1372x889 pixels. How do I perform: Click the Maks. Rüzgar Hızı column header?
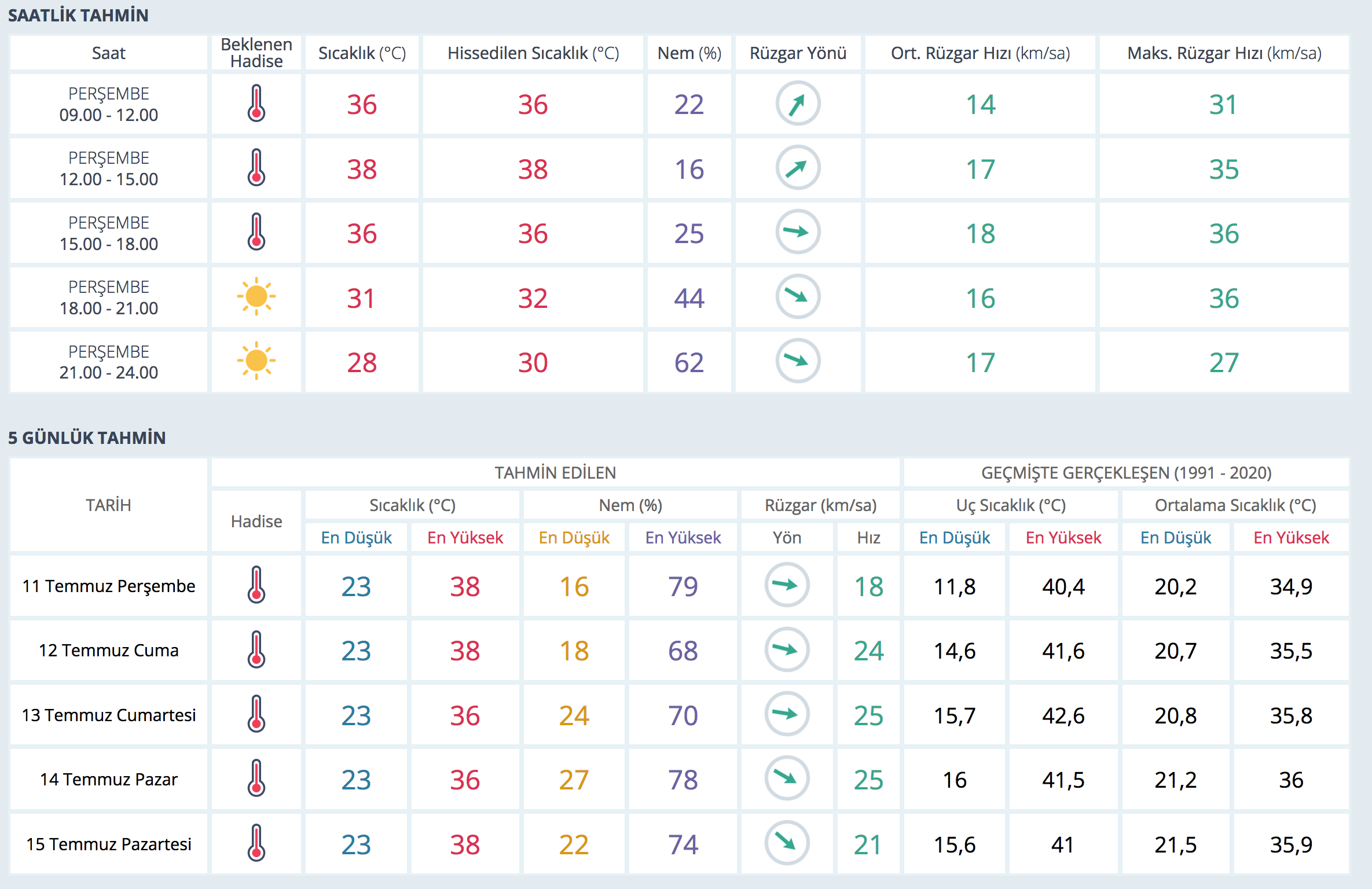[1224, 53]
